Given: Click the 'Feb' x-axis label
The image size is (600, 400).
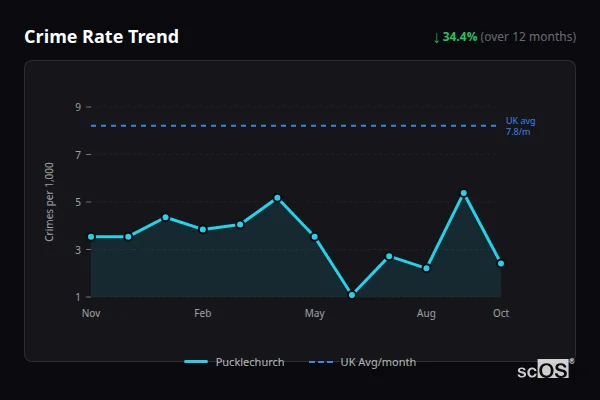Looking at the screenshot, I should (203, 313).
